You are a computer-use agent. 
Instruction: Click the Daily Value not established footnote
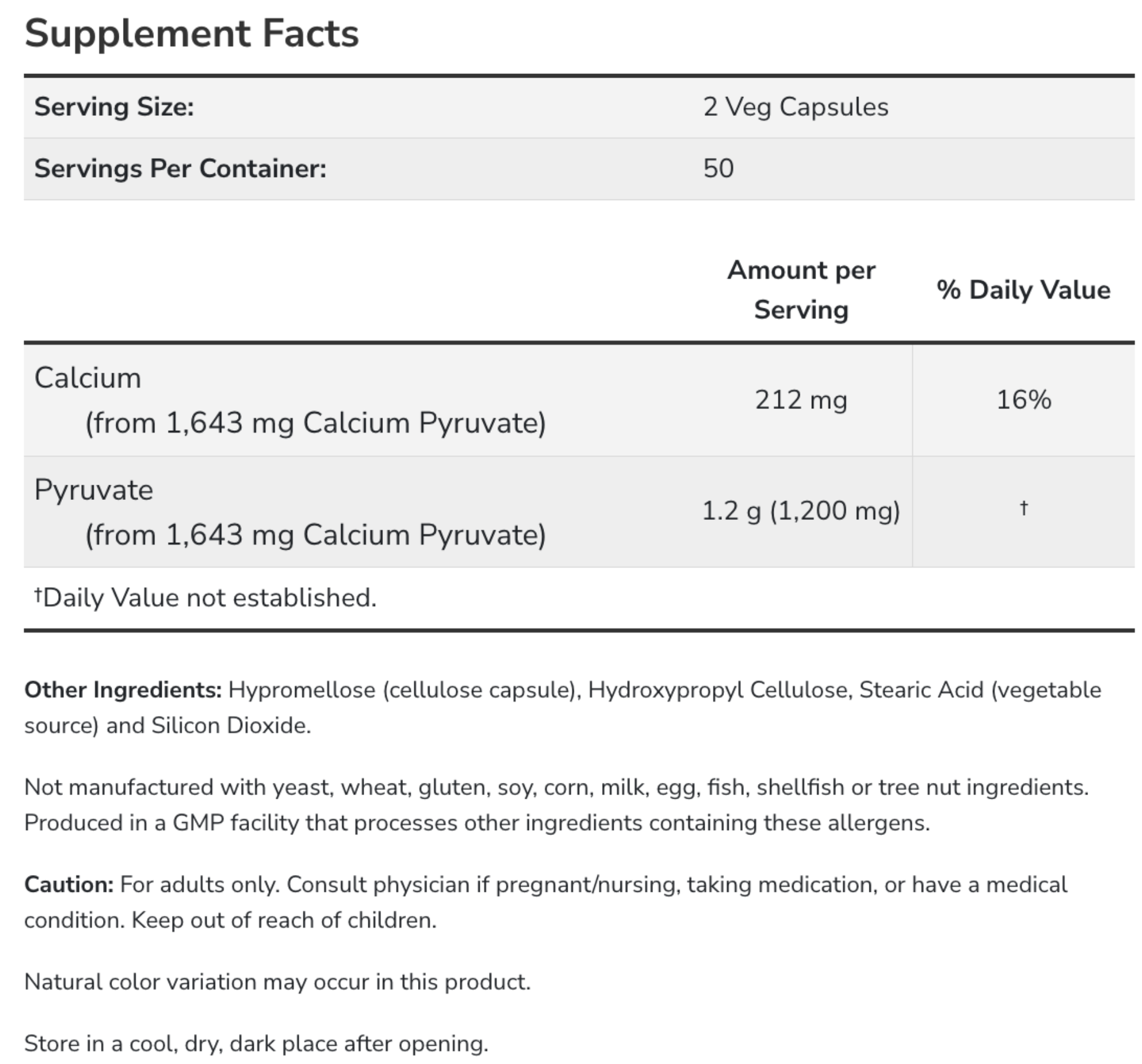coord(205,597)
